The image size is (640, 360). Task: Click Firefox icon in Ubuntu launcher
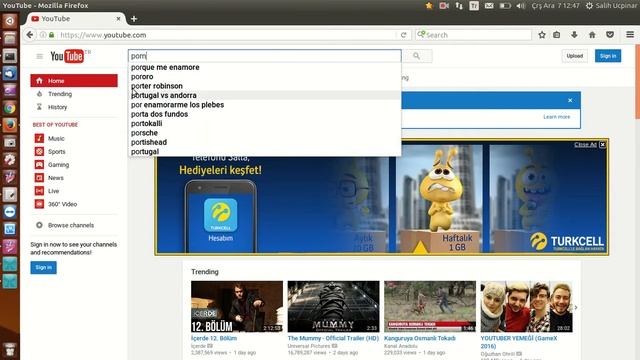[x=10, y=125]
